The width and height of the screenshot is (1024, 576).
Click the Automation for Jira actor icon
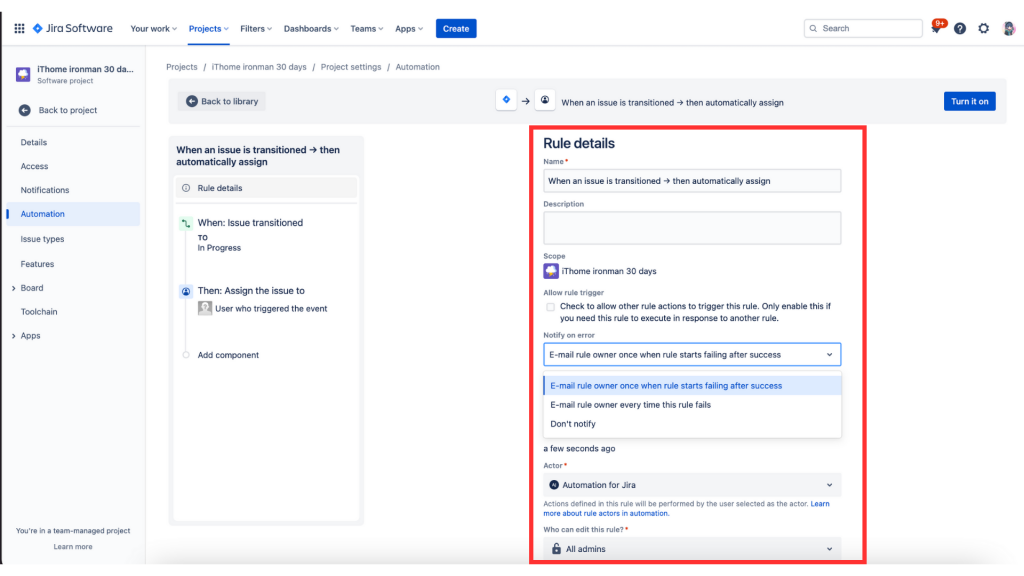pyautogui.click(x=554, y=485)
